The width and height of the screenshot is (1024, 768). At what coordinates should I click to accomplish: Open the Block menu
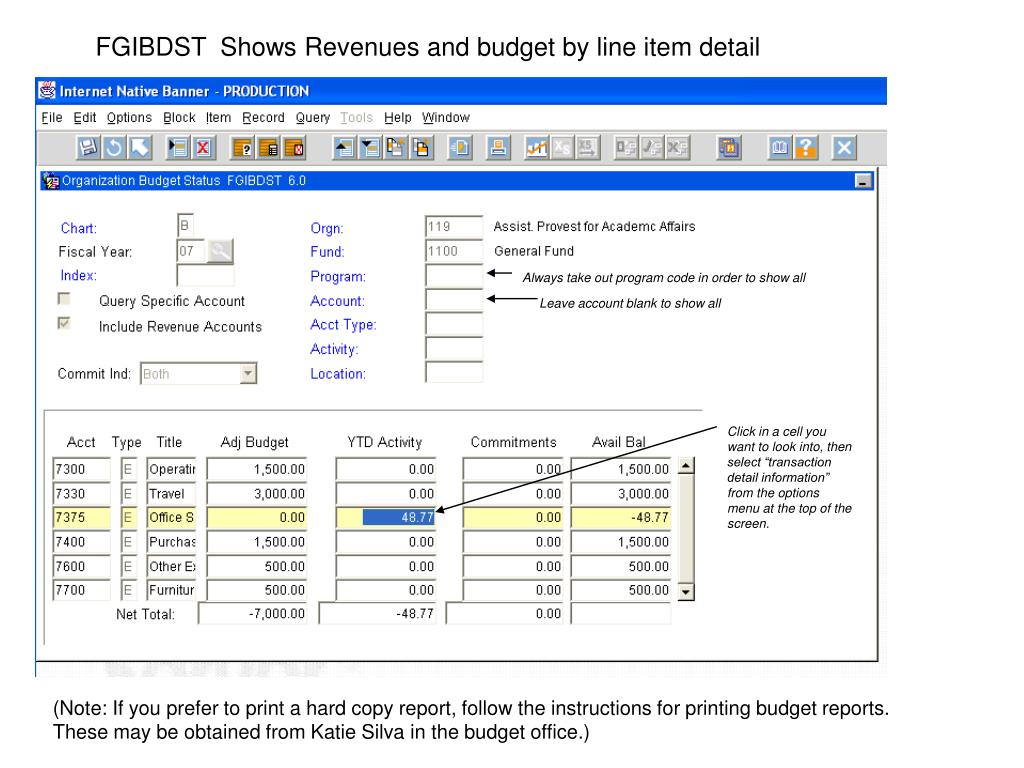[179, 118]
